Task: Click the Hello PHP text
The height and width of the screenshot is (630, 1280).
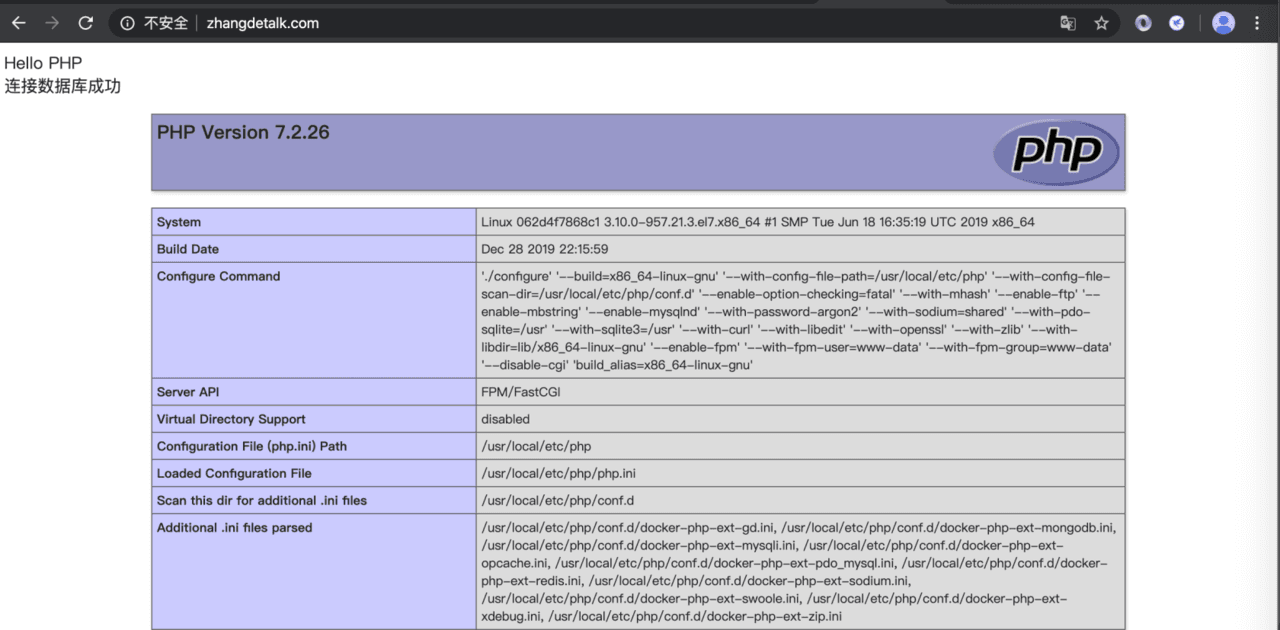Action: click(x=43, y=64)
